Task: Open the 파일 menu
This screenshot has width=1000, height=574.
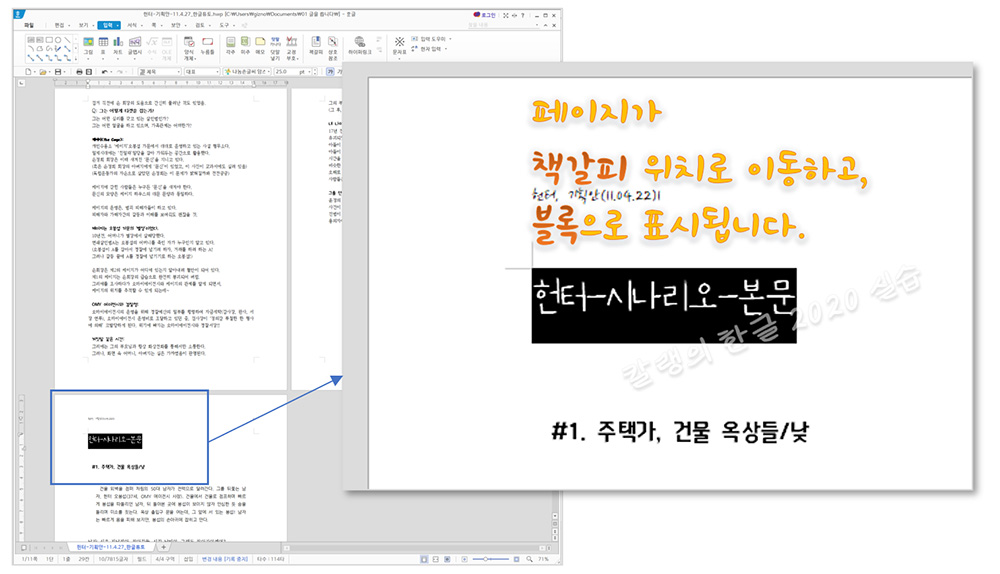Action: [x=29, y=26]
